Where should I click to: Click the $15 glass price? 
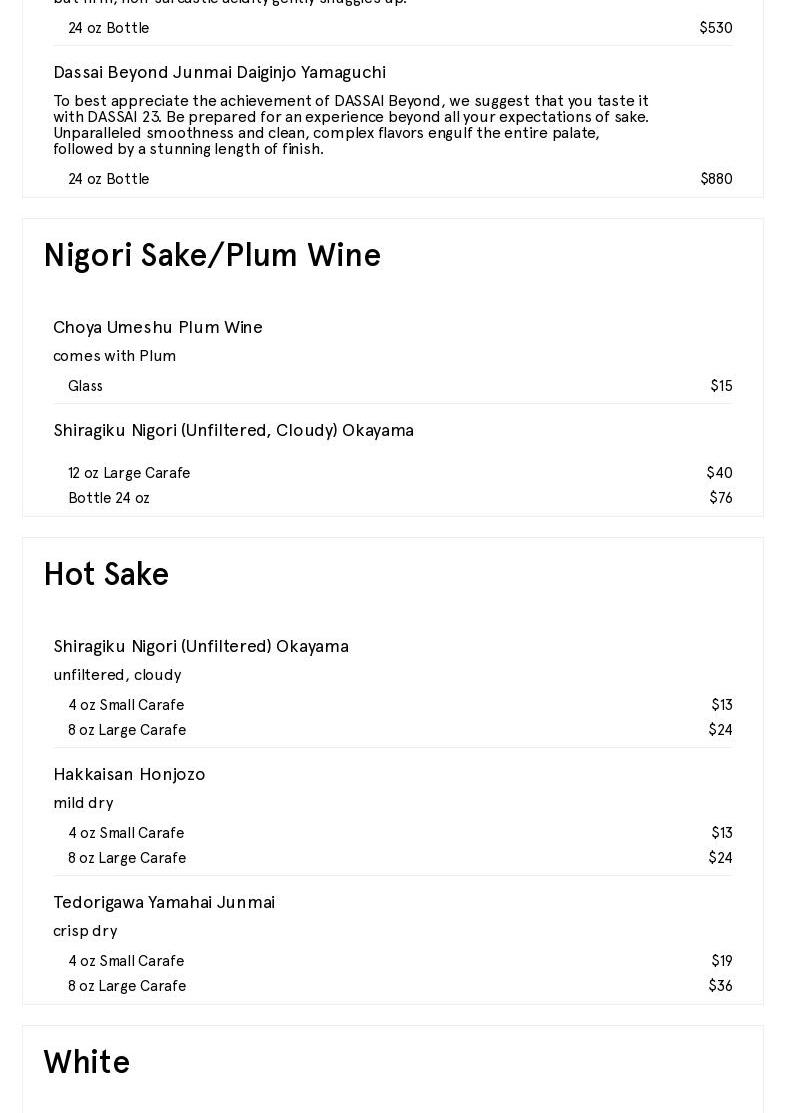pos(721,386)
